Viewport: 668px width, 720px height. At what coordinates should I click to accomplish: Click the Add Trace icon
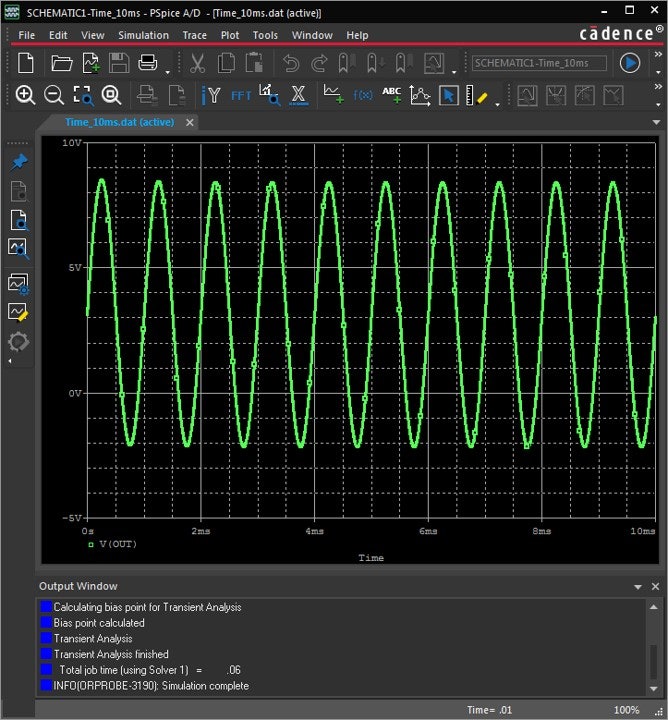point(333,94)
